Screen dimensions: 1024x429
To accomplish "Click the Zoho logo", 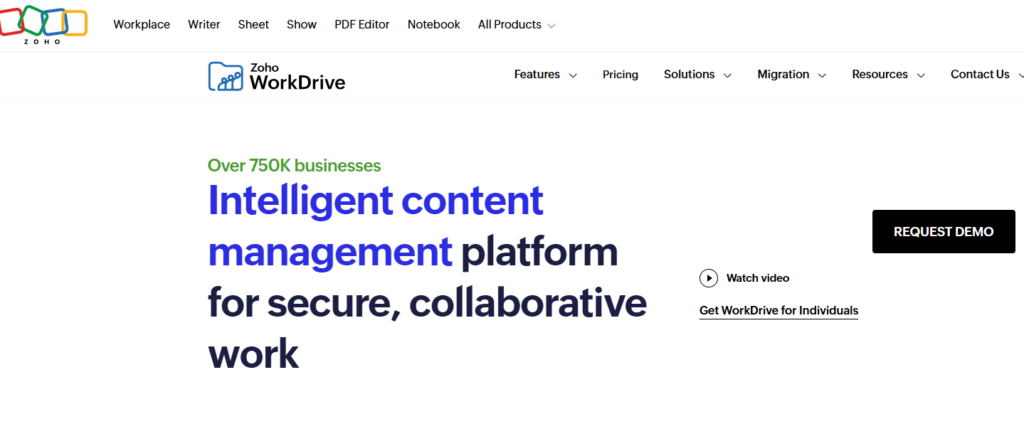I will pyautogui.click(x=43, y=25).
